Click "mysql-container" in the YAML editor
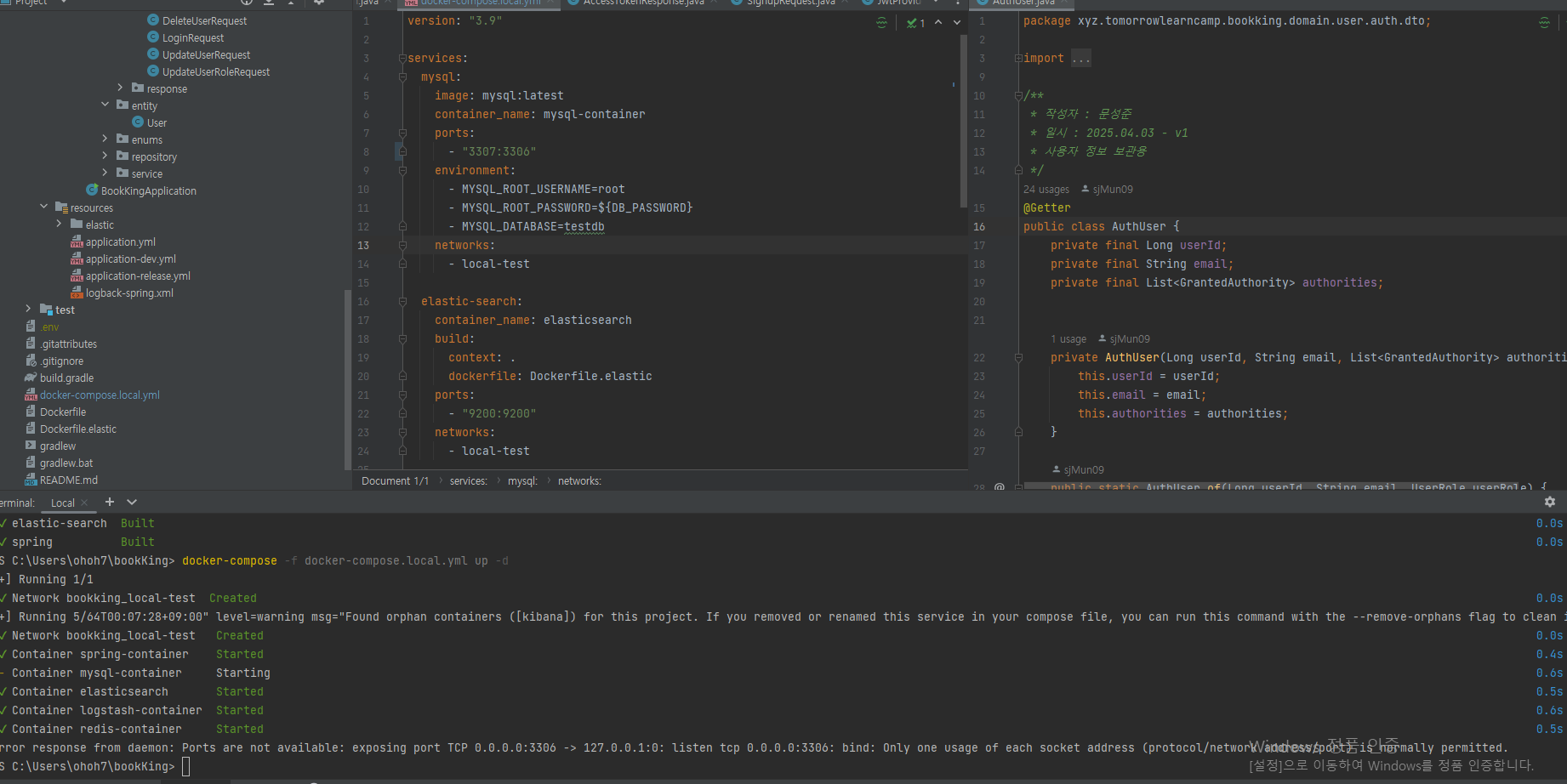 (x=595, y=114)
